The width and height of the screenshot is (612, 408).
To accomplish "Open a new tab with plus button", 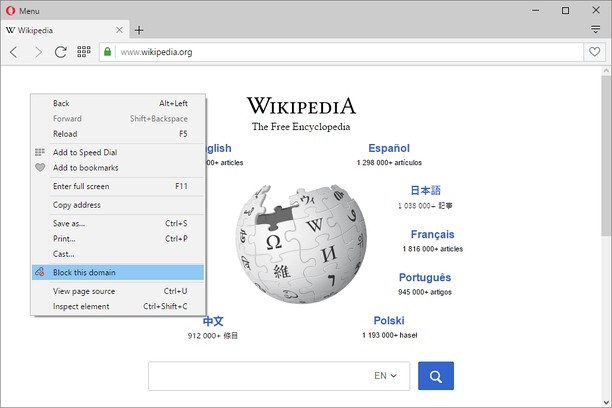I will click(x=139, y=30).
